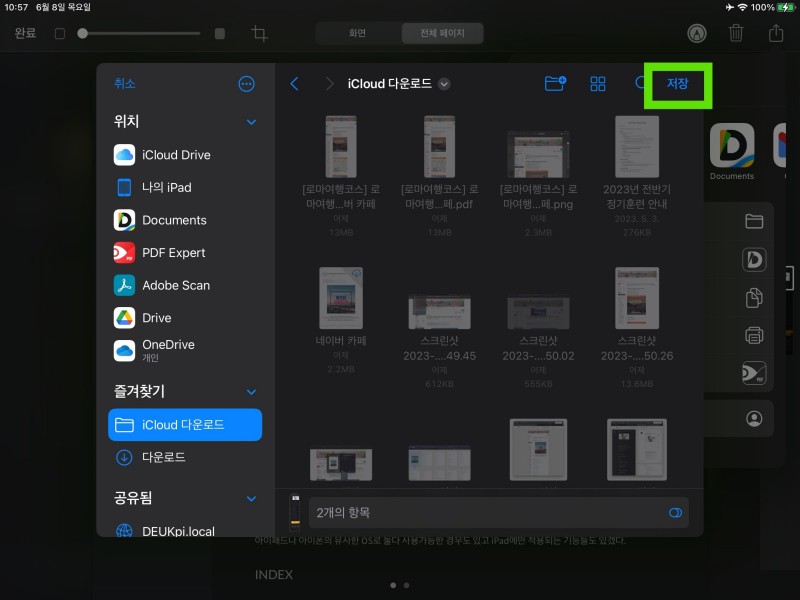
Task: Open search in the file browser
Action: pyautogui.click(x=640, y=84)
